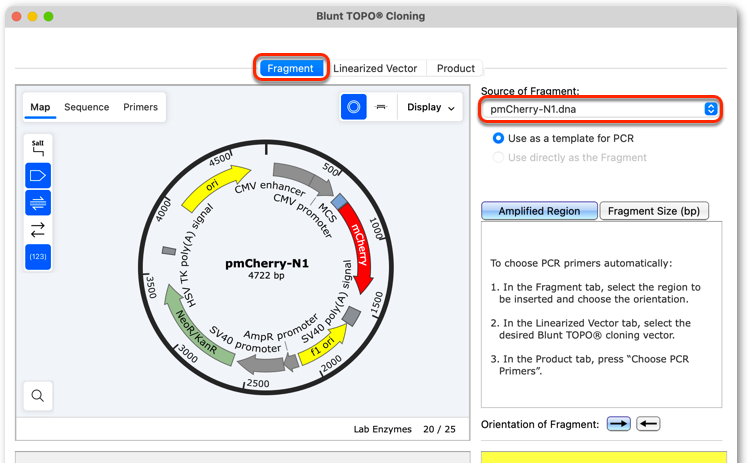The height and width of the screenshot is (463, 748).
Task: Click the SV40 promoter label
Action: (245, 340)
